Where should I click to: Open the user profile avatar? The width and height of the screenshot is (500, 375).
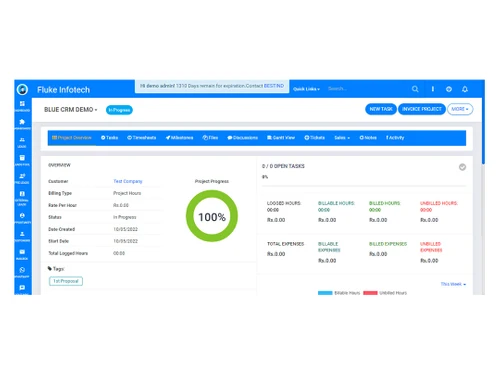(x=22, y=89)
